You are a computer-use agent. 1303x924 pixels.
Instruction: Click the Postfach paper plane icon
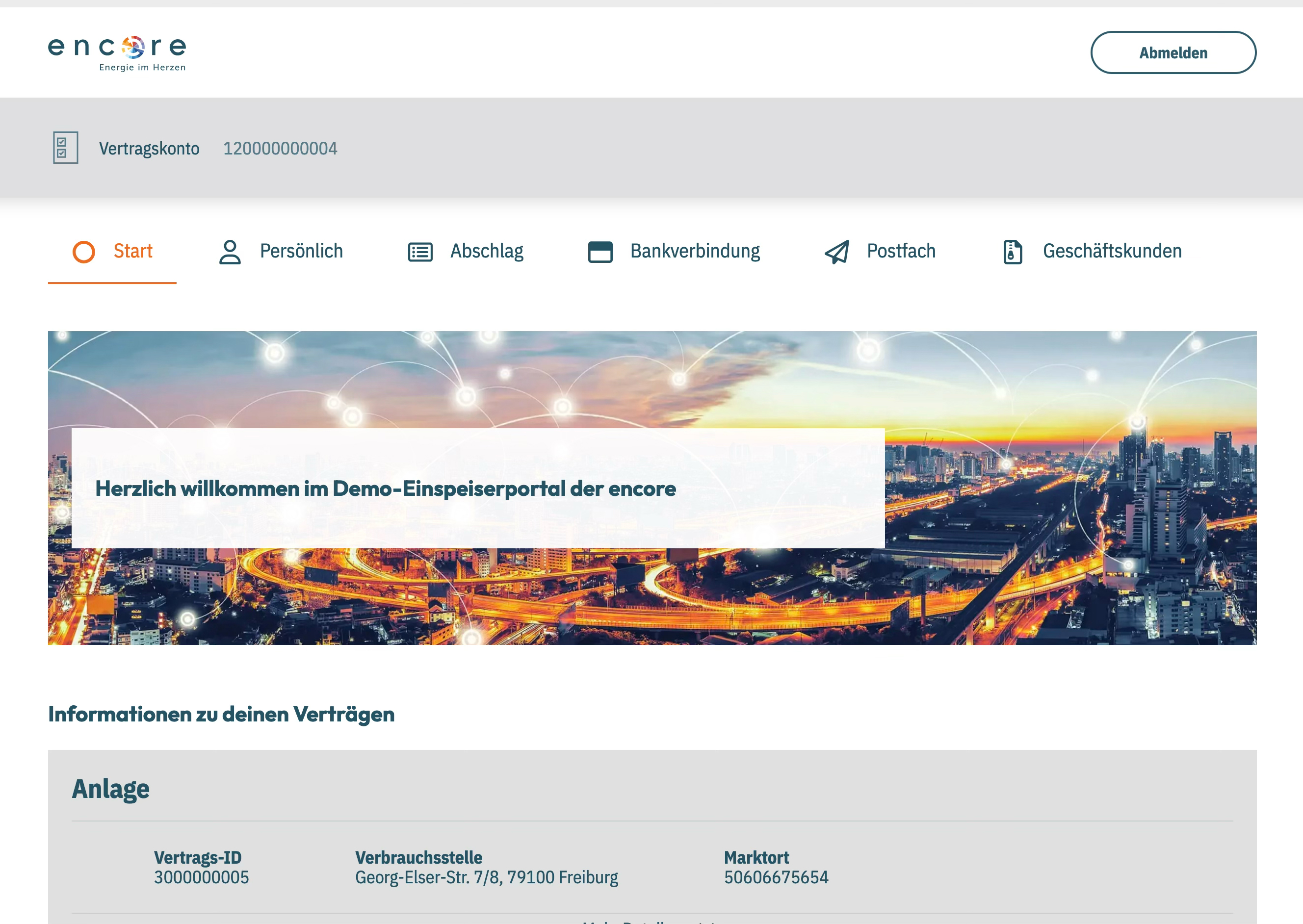click(836, 251)
